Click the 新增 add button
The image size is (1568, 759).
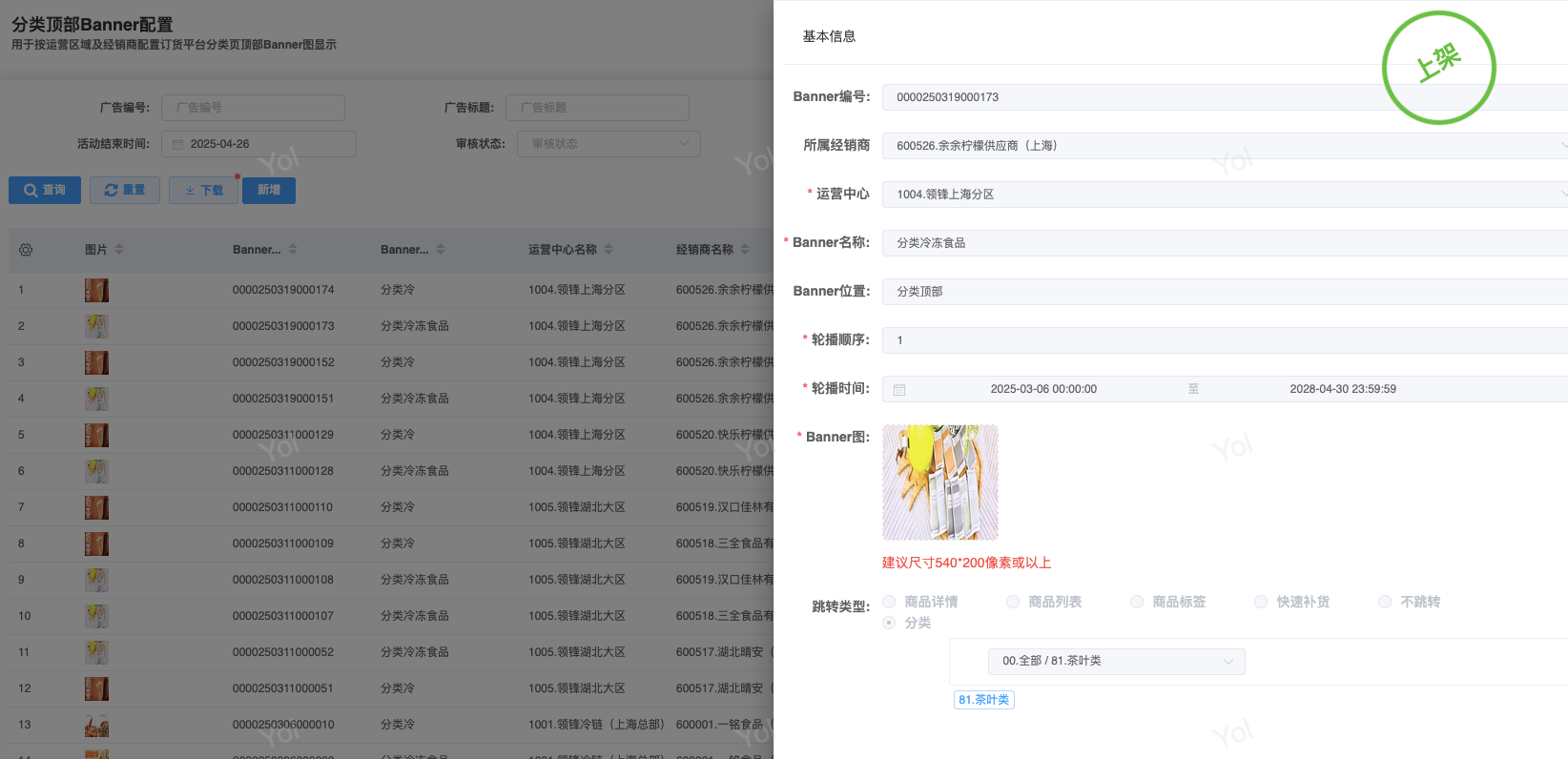(269, 191)
